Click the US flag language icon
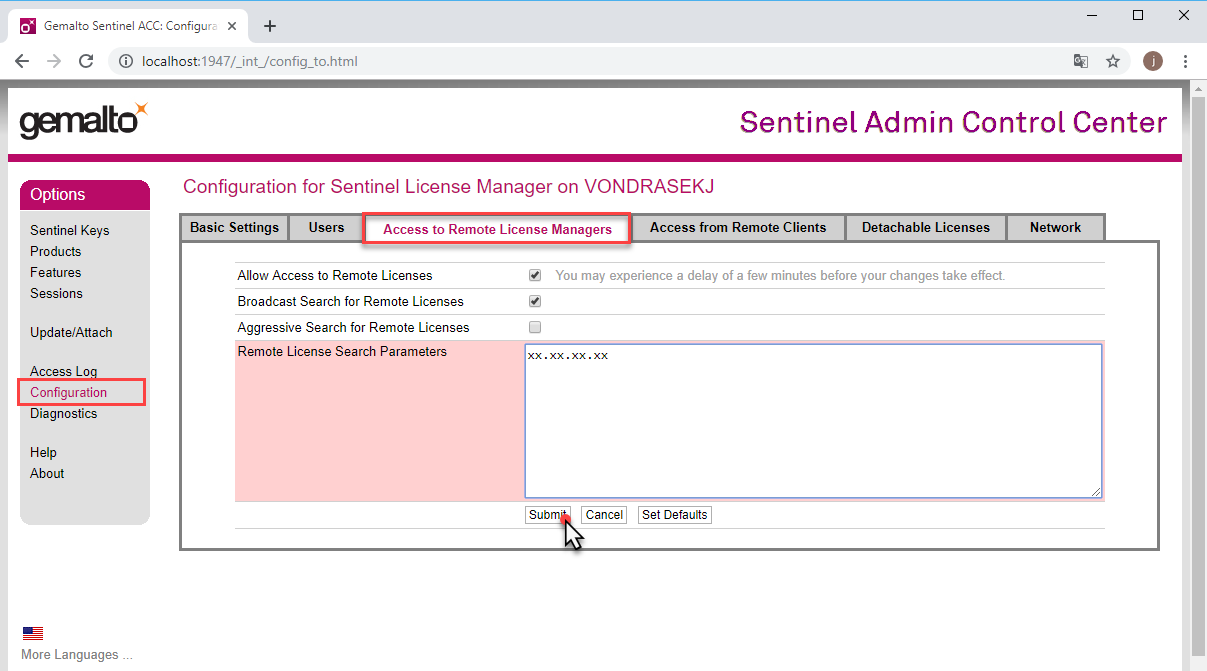The image size is (1207, 671). click(x=33, y=632)
